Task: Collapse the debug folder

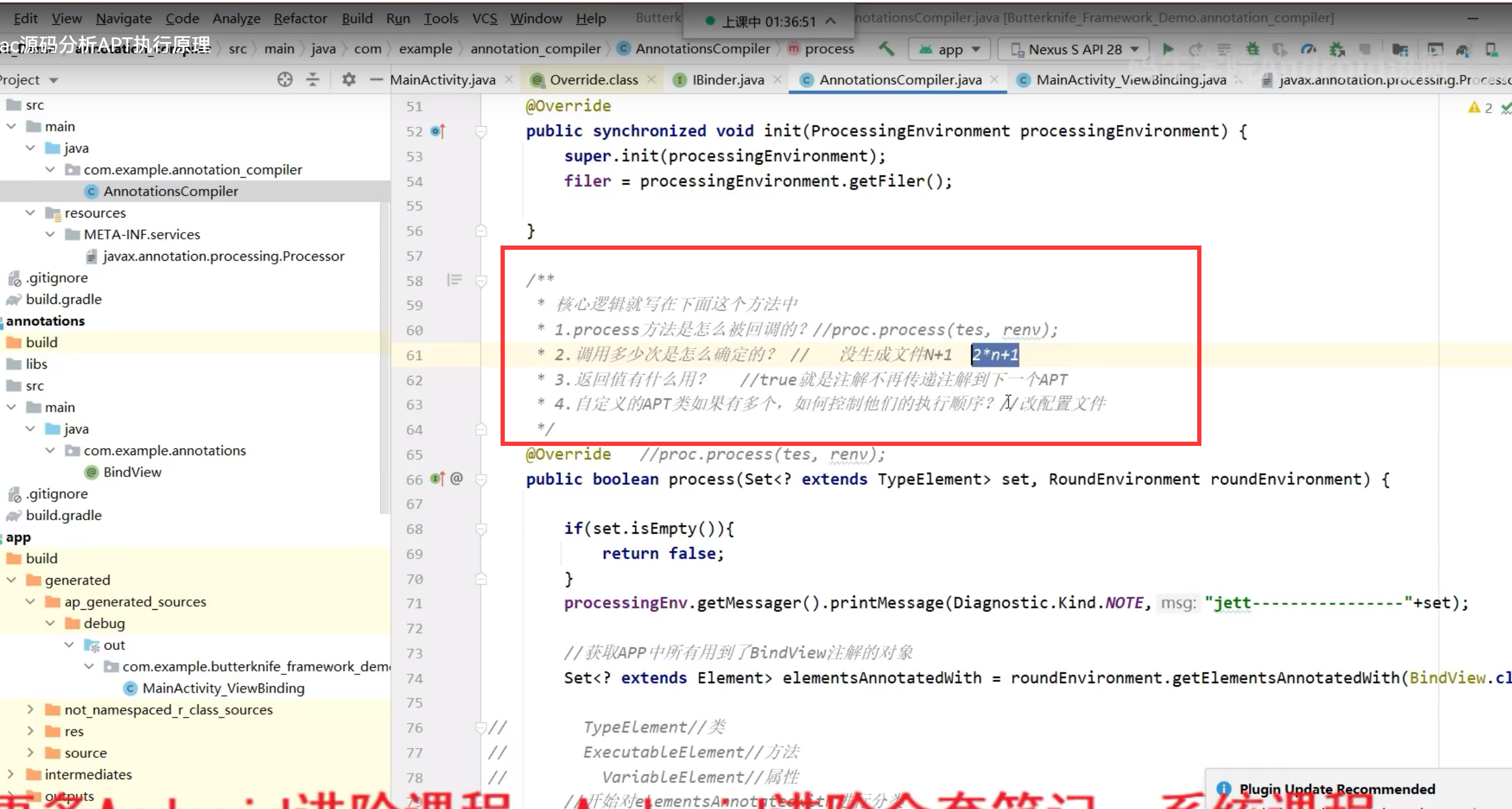Action: pos(51,623)
